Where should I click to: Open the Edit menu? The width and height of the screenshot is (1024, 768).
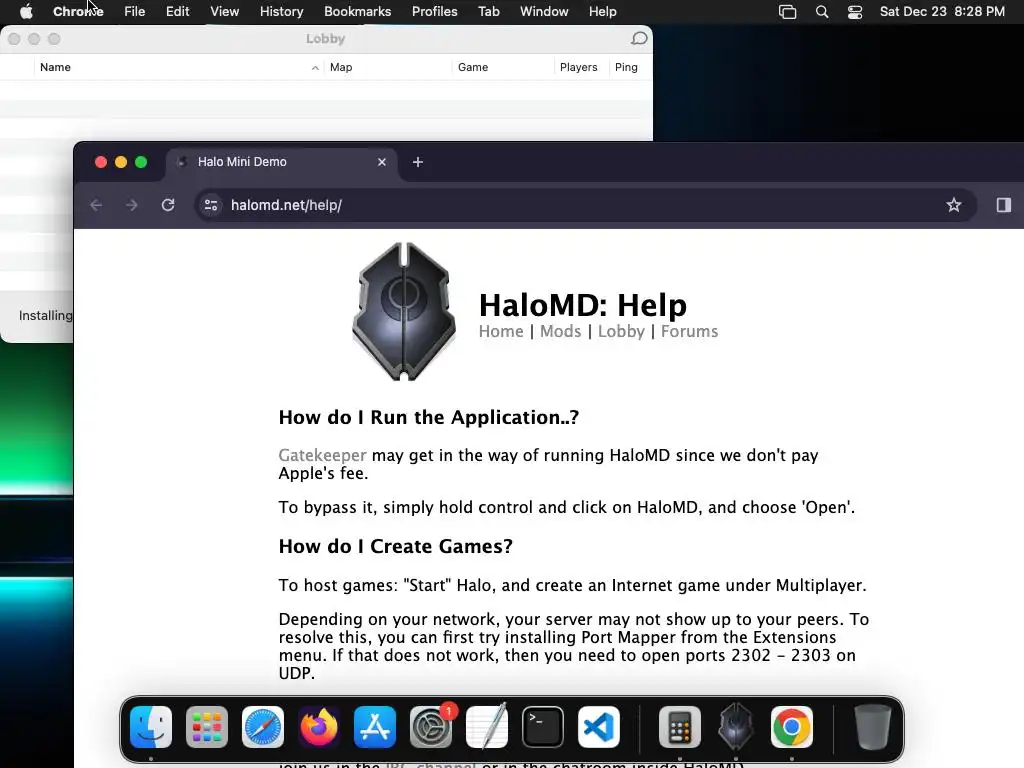coord(178,11)
